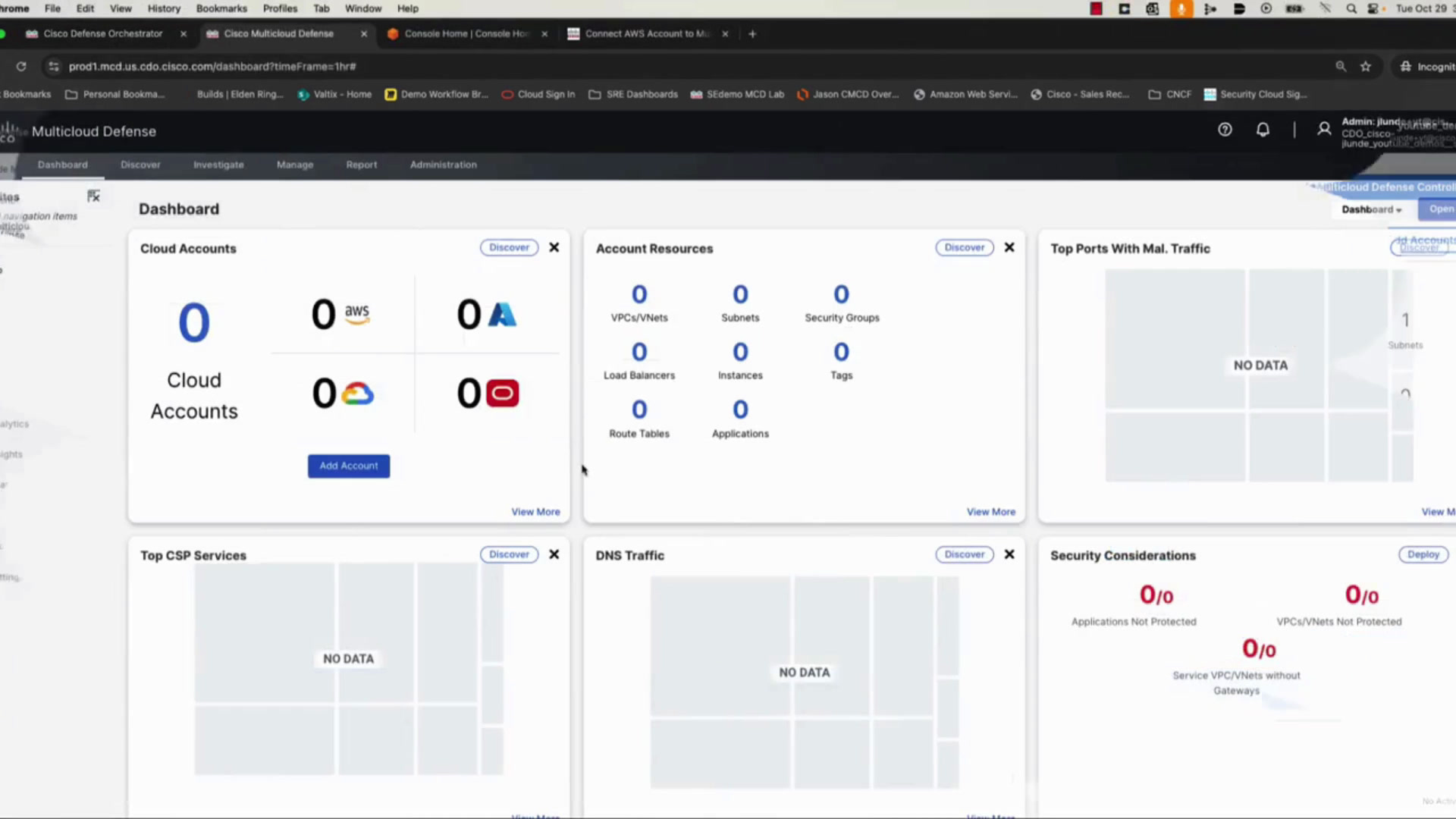Click Deploy on Security Considerations card

pos(1423,554)
